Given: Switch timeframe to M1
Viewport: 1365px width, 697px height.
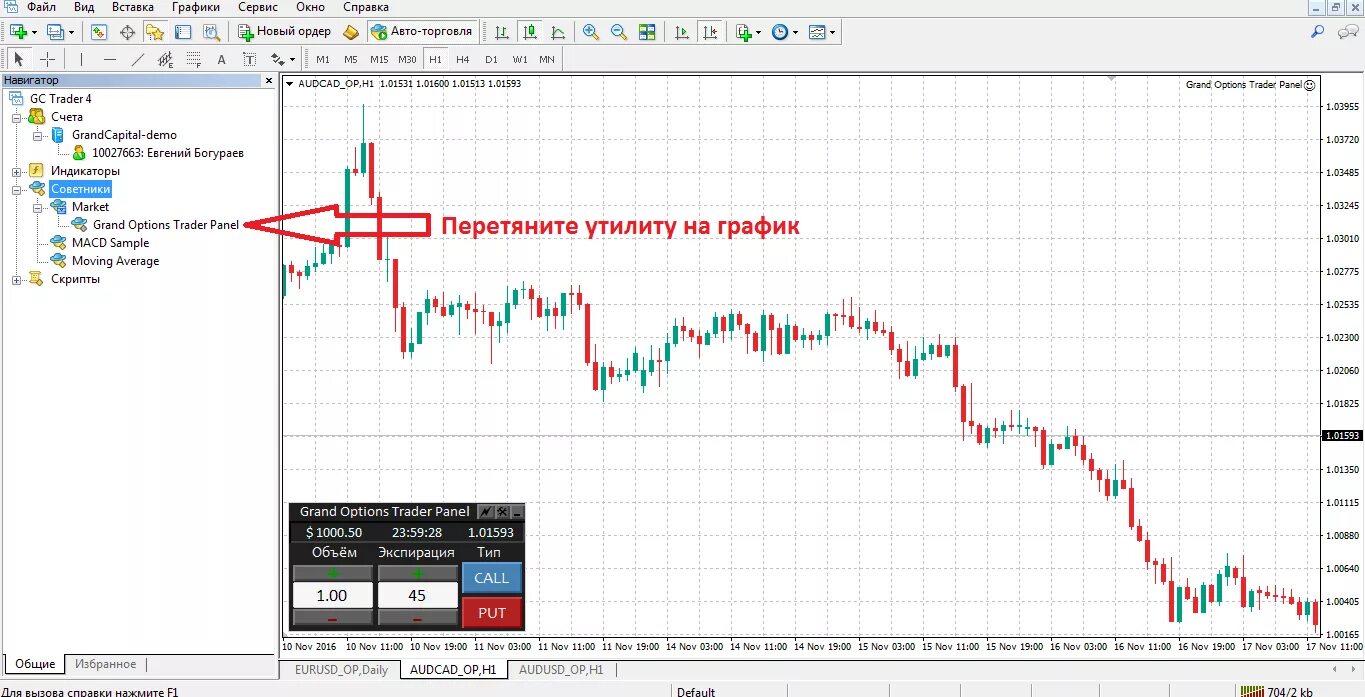Looking at the screenshot, I should tap(322, 59).
